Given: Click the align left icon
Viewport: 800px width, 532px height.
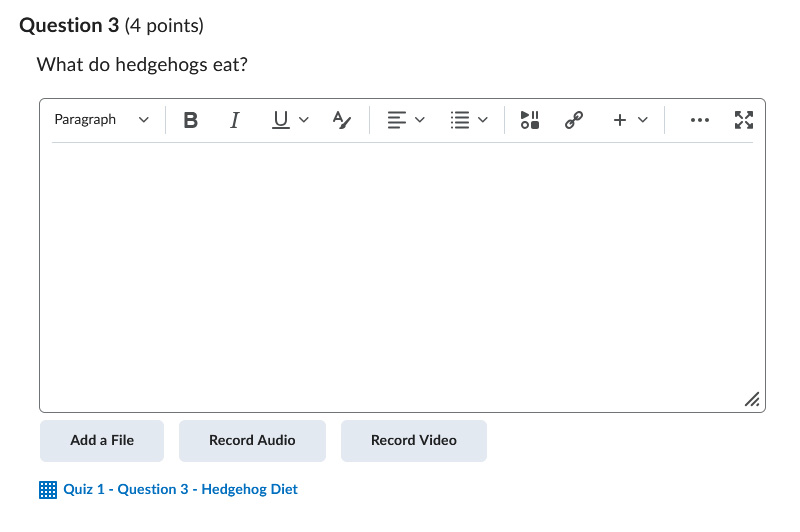Looking at the screenshot, I should tap(396, 120).
